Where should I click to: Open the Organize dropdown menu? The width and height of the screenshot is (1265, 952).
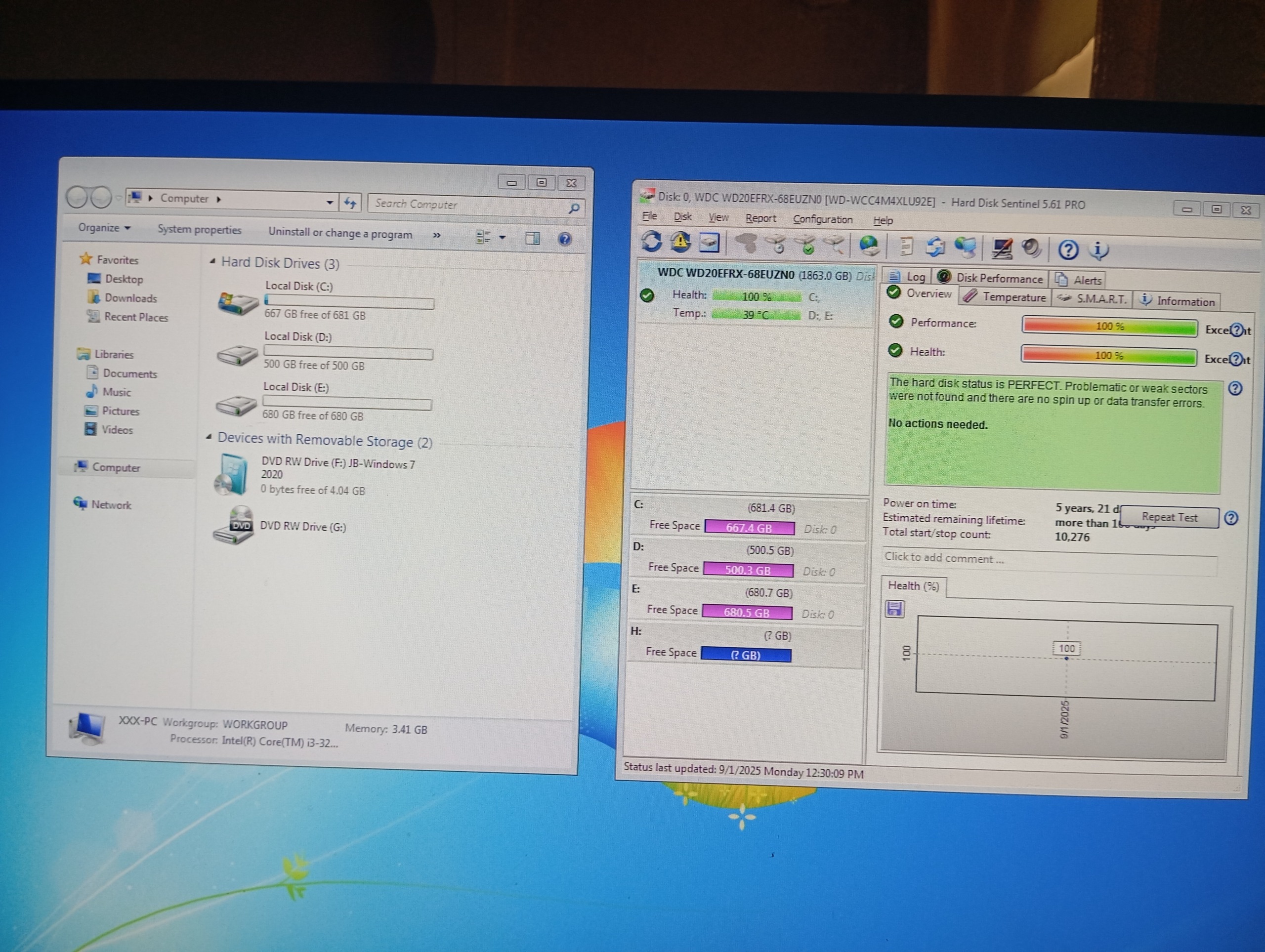pyautogui.click(x=105, y=228)
